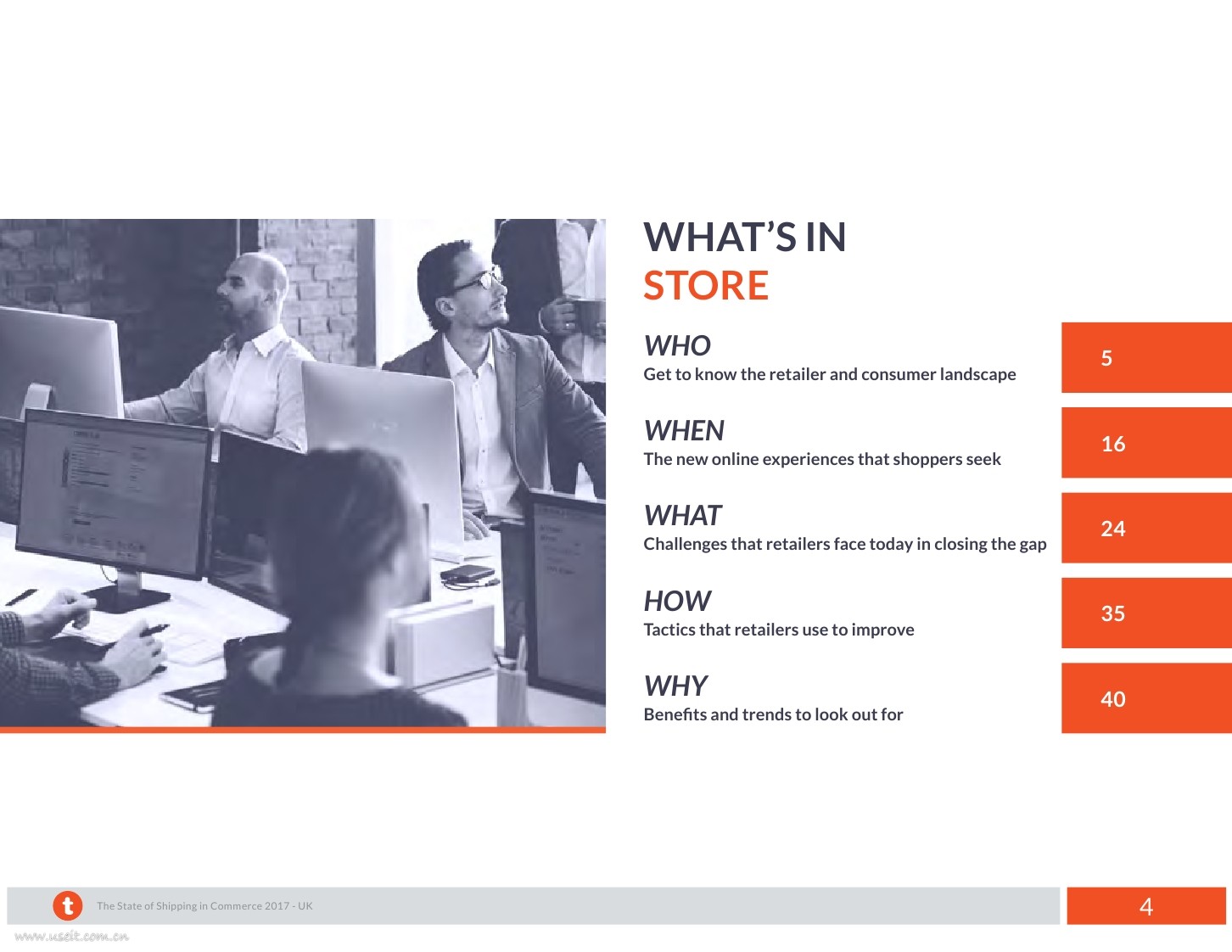The height and width of the screenshot is (952, 1232).
Task: Open the WHEN section heading
Action: pyautogui.click(x=684, y=431)
